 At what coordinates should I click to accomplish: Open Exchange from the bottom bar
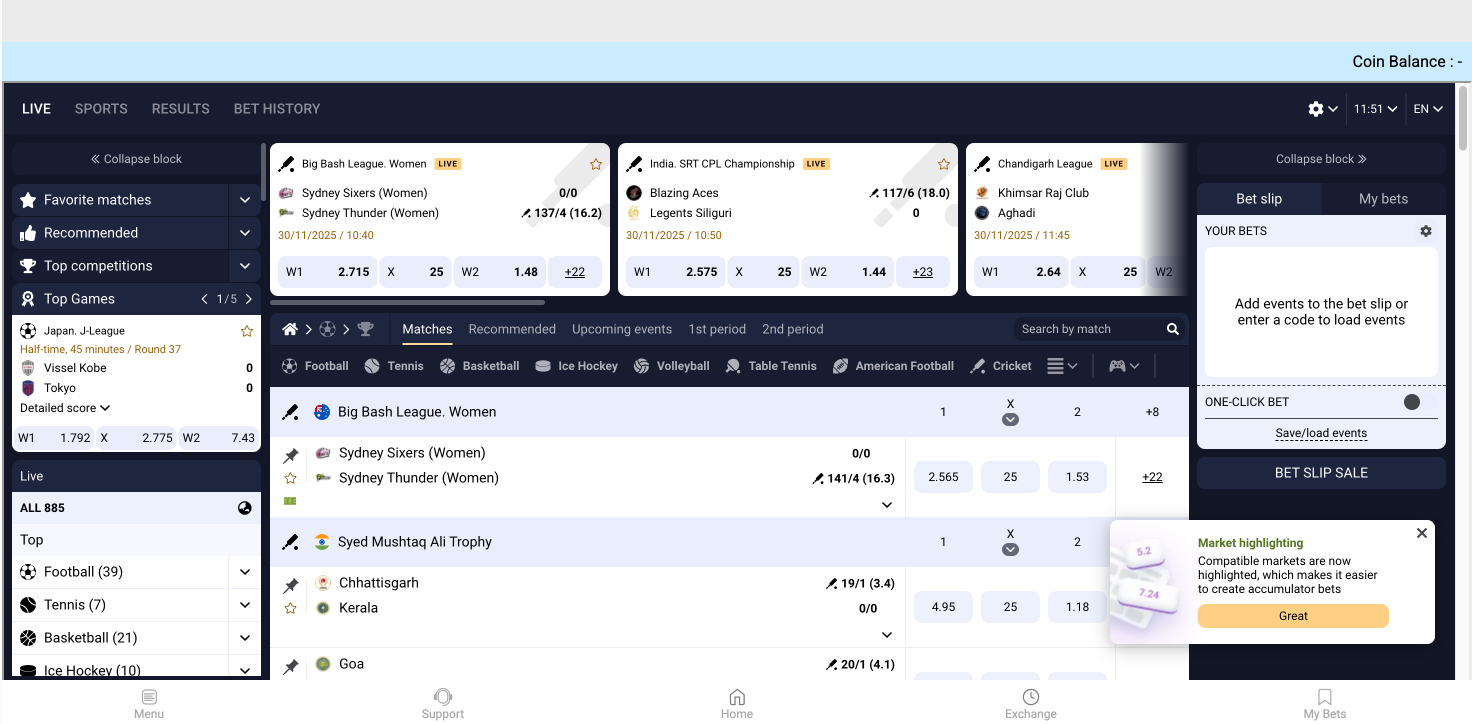point(1030,702)
